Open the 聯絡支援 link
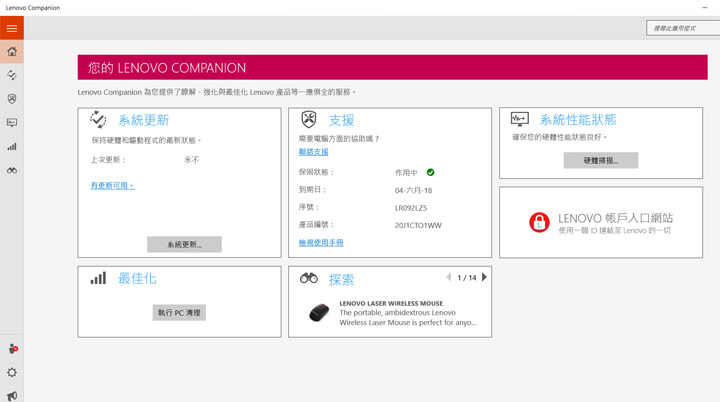 (x=313, y=152)
